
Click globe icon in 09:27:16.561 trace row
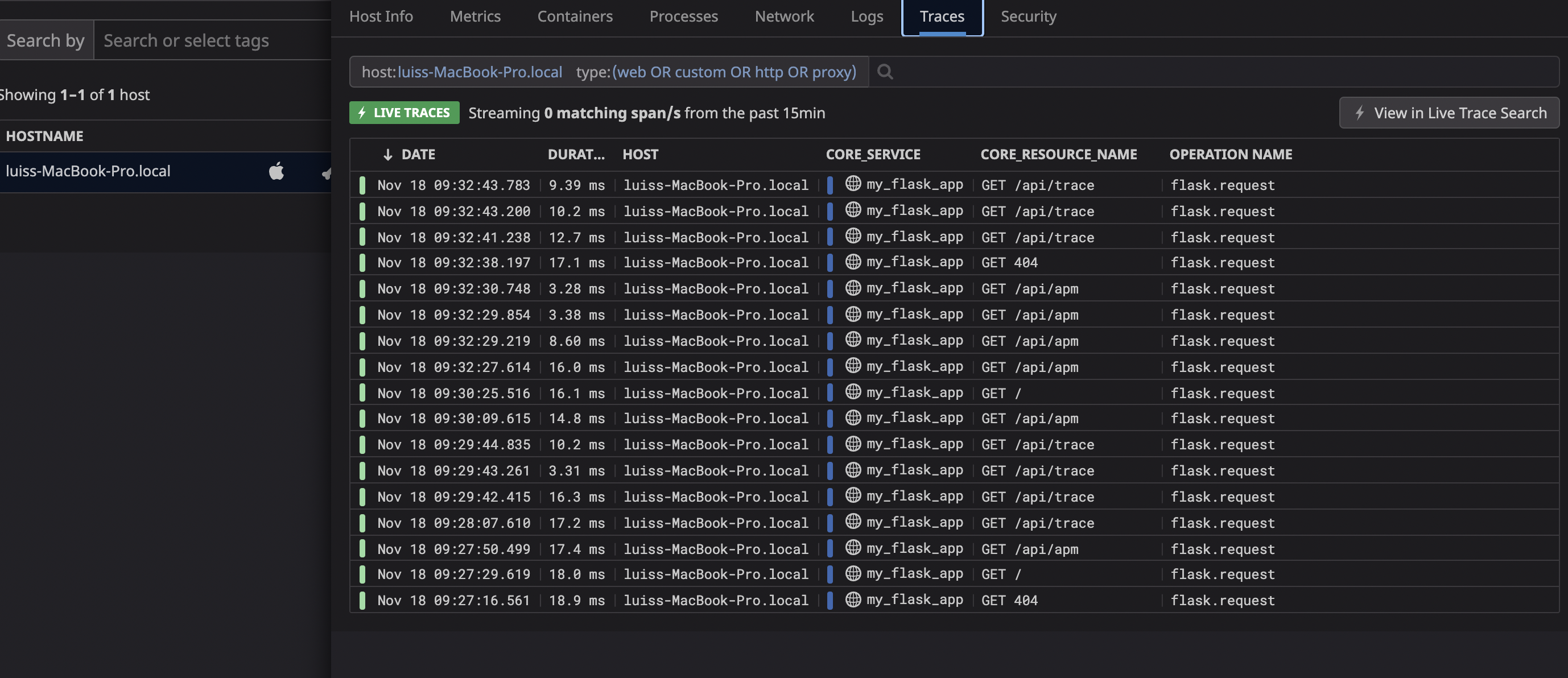[x=853, y=600]
